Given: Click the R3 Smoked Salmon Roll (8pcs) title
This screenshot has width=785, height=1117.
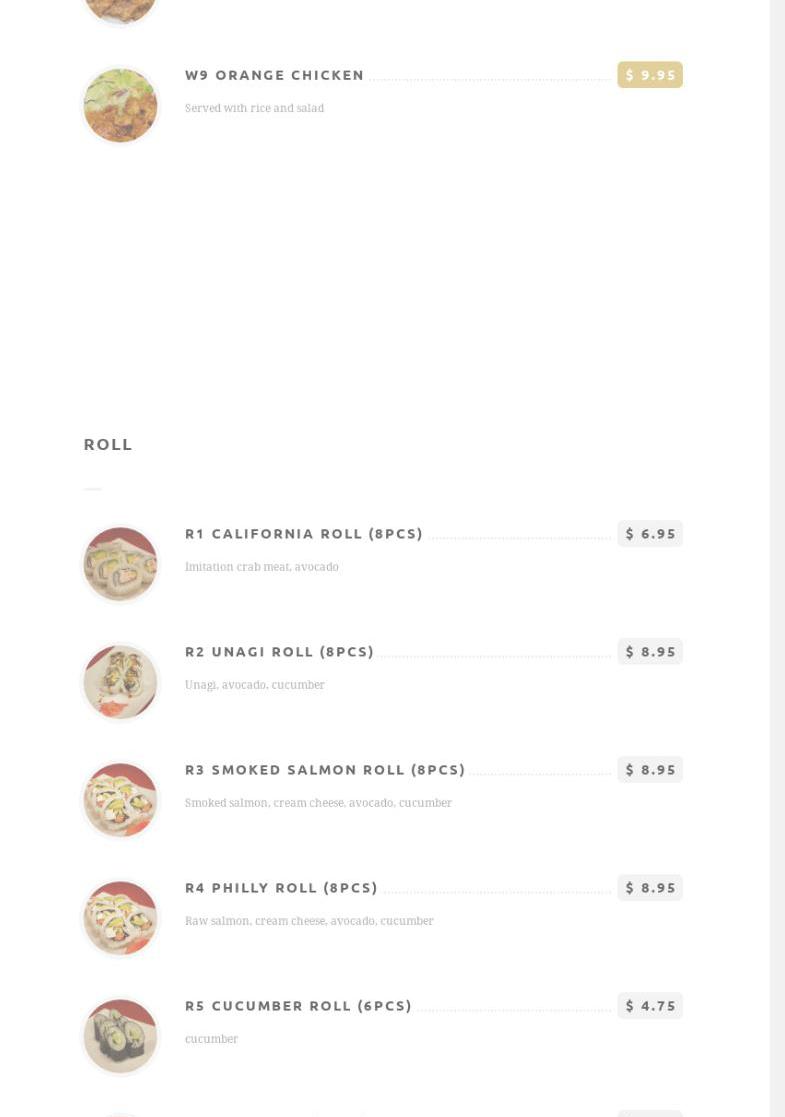Looking at the screenshot, I should [325, 770].
